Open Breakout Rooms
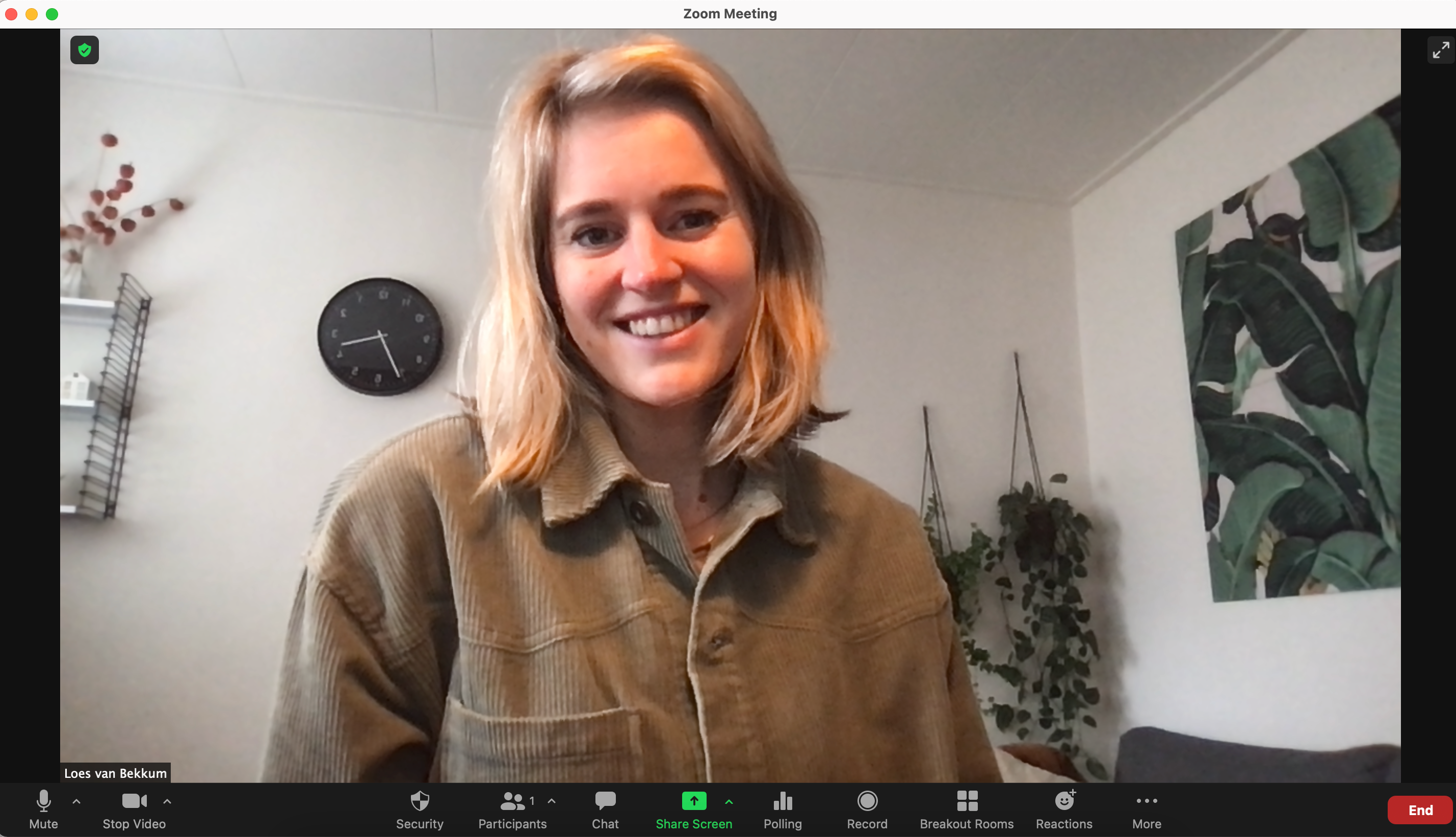The width and height of the screenshot is (1456, 837). (967, 809)
